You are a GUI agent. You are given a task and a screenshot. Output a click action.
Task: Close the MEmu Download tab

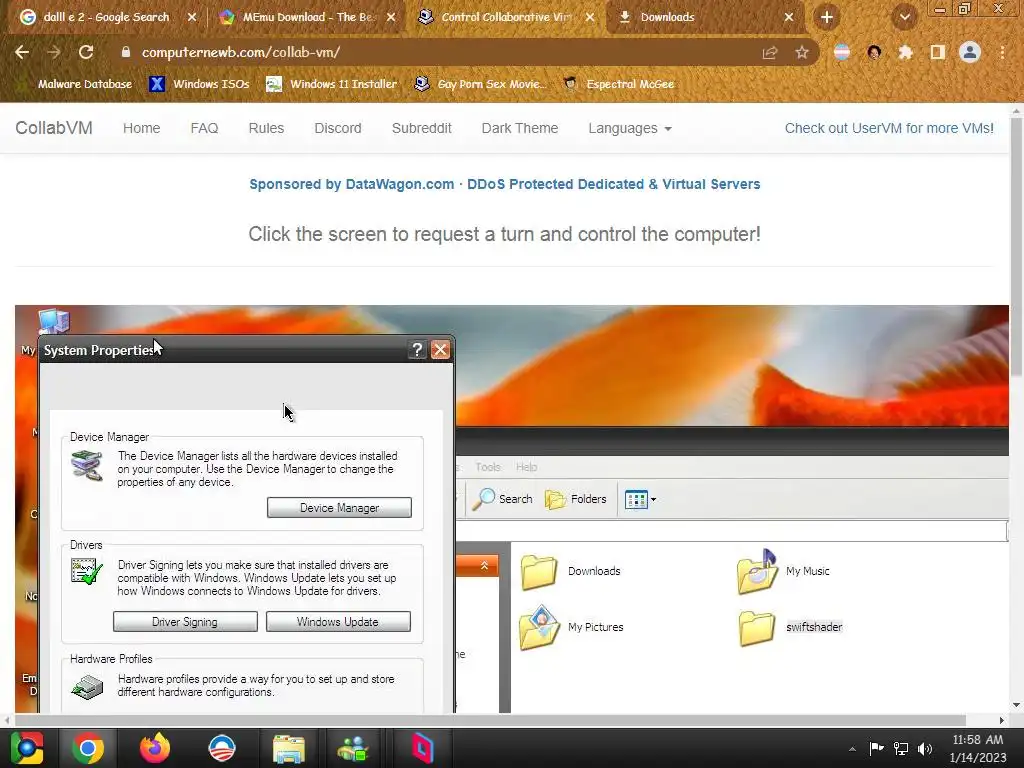pos(391,18)
